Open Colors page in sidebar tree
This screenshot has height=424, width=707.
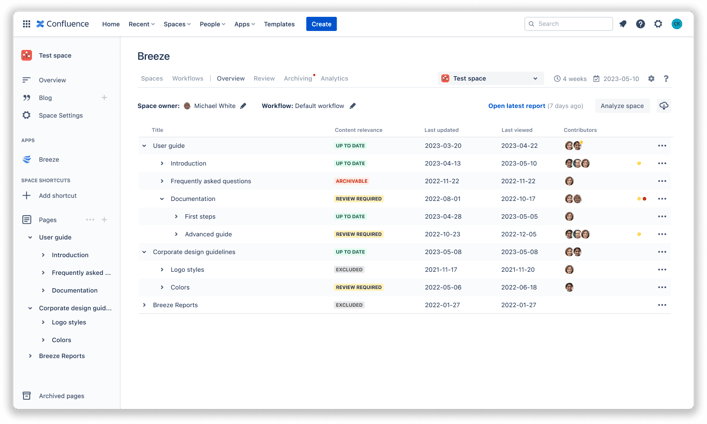61,340
